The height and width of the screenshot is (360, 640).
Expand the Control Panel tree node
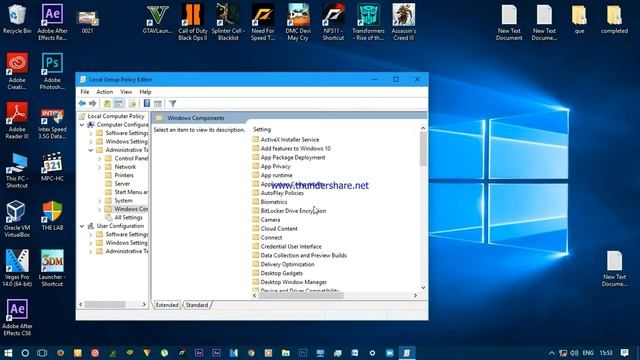coord(100,158)
